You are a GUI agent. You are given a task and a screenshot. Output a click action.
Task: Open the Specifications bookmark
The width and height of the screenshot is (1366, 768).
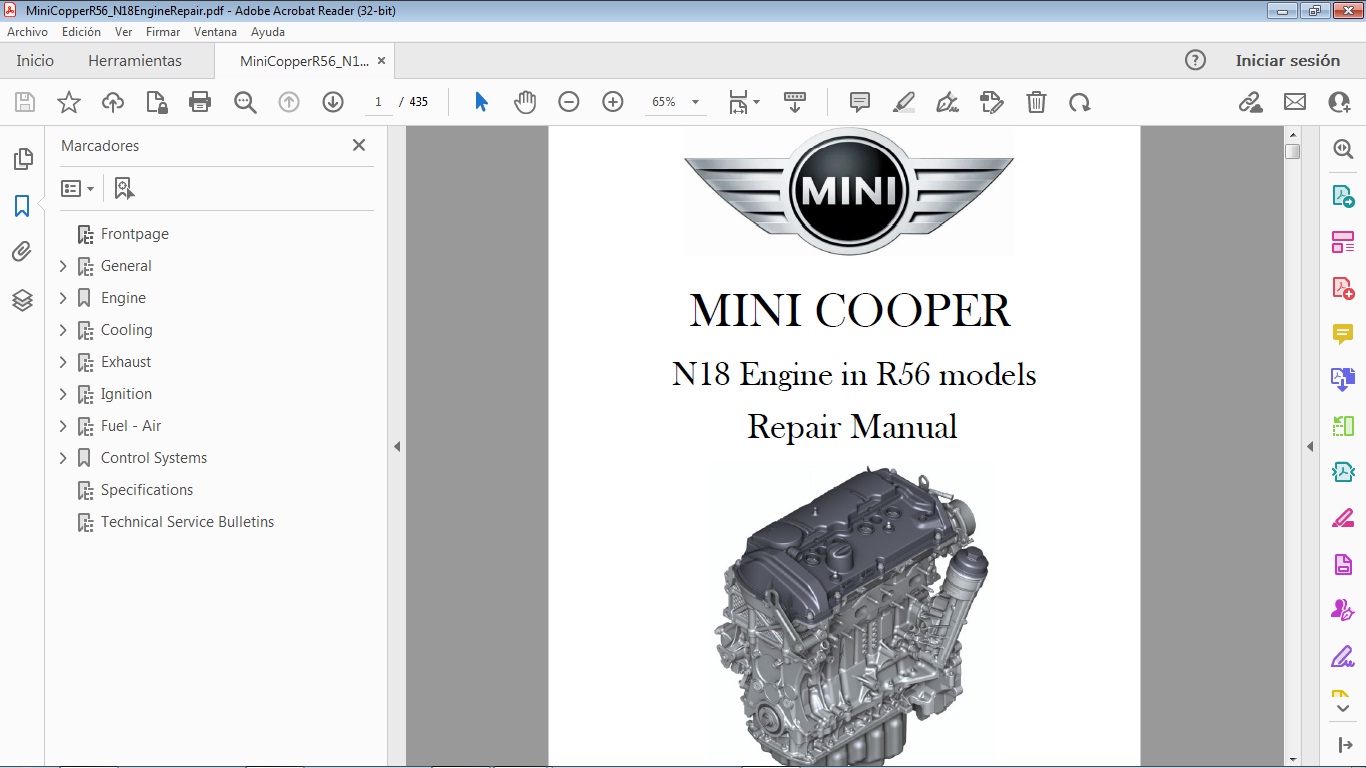145,489
